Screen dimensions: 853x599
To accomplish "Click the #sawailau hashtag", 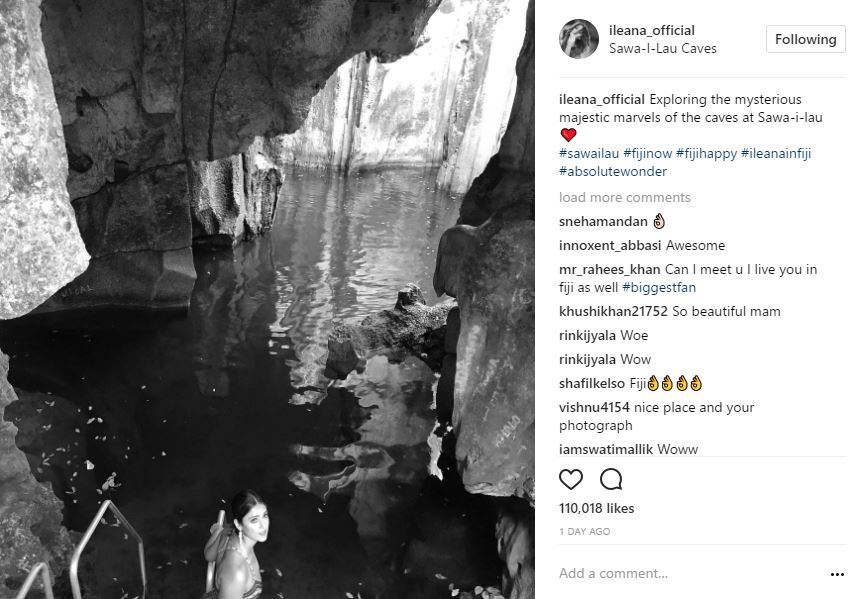I will tap(588, 152).
